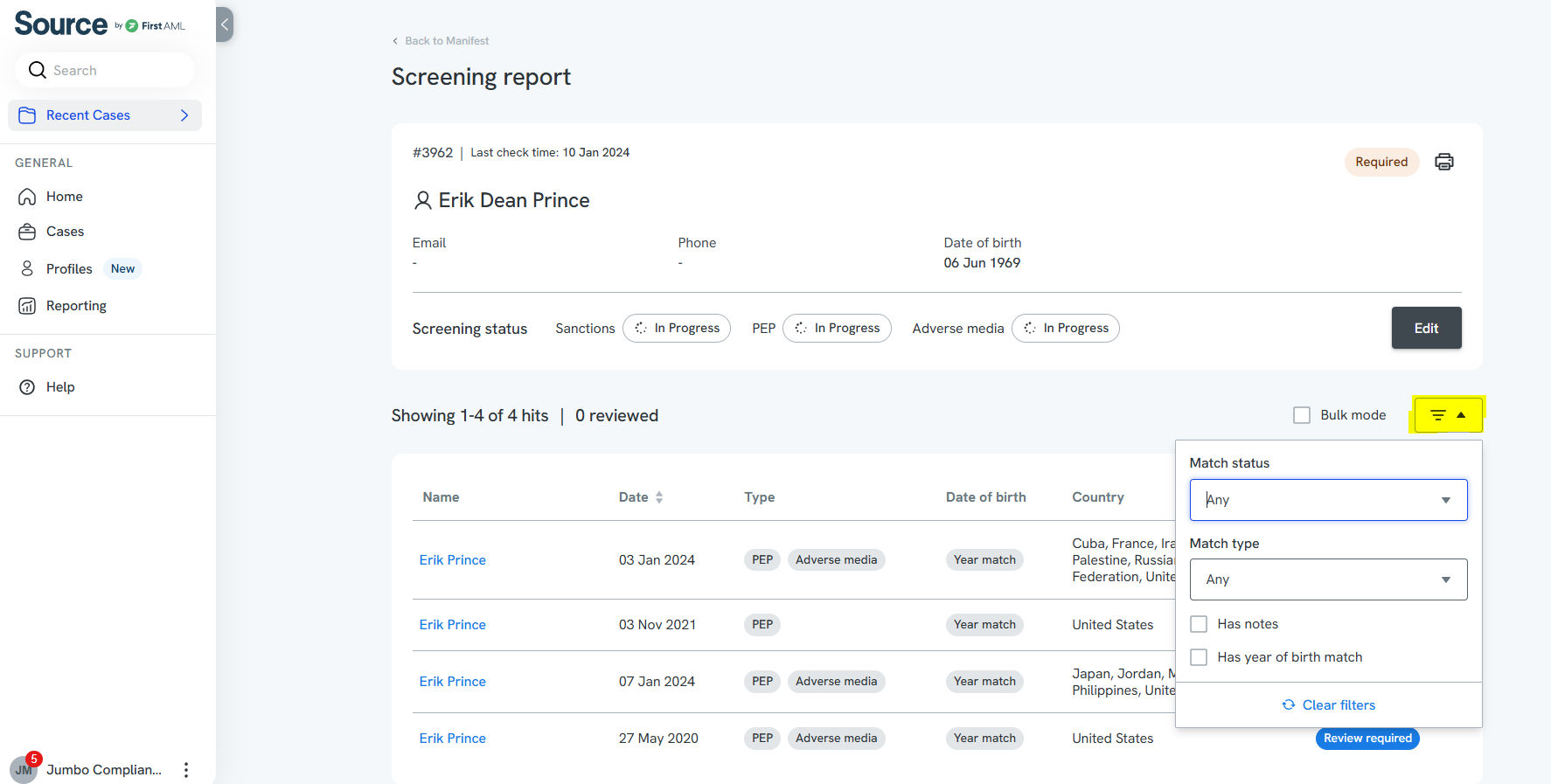Open the Match type dropdown
Viewport: 1551px width, 784px height.
1328,579
